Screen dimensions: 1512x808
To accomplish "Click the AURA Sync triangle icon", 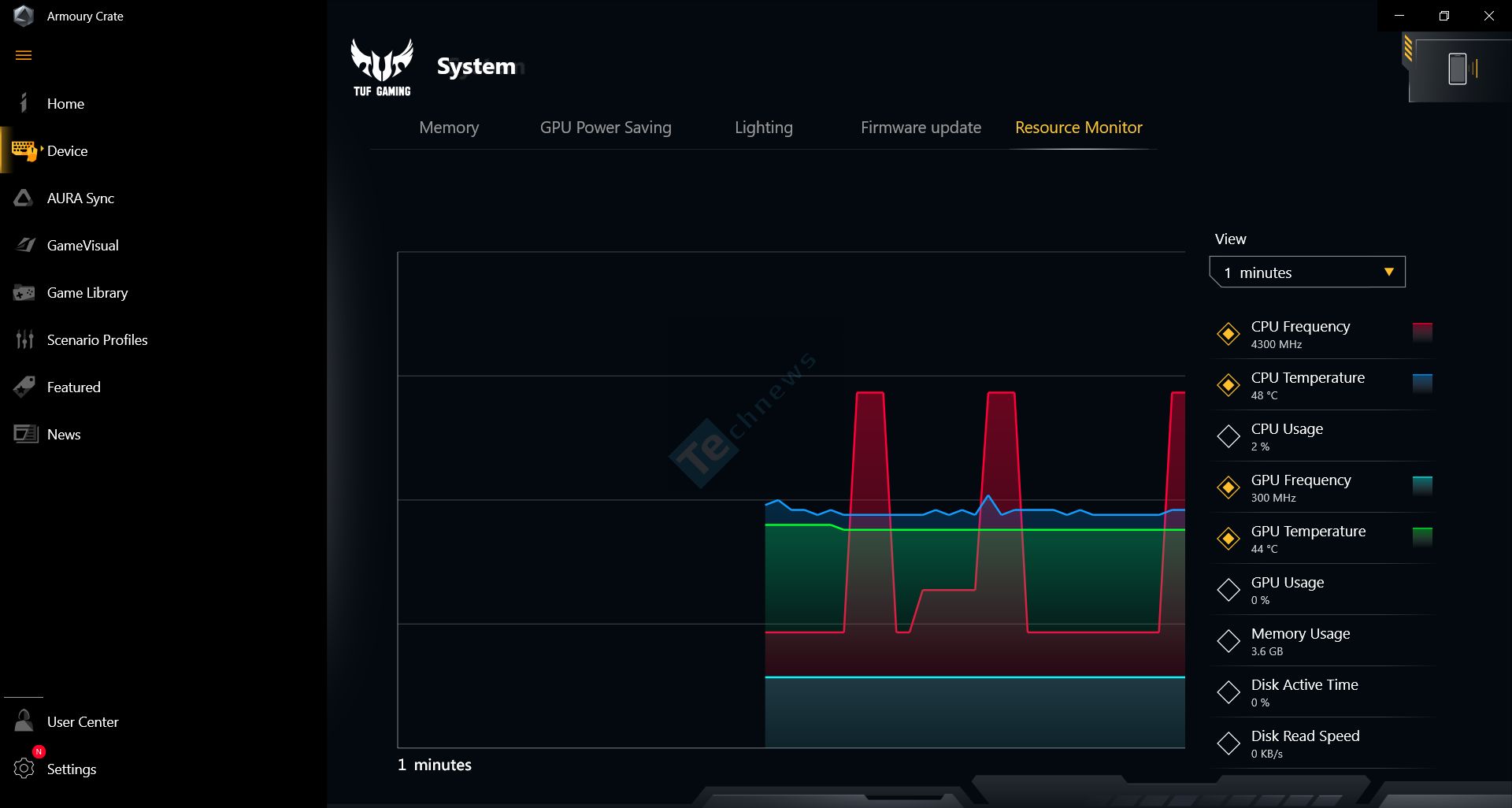I will tap(24, 198).
